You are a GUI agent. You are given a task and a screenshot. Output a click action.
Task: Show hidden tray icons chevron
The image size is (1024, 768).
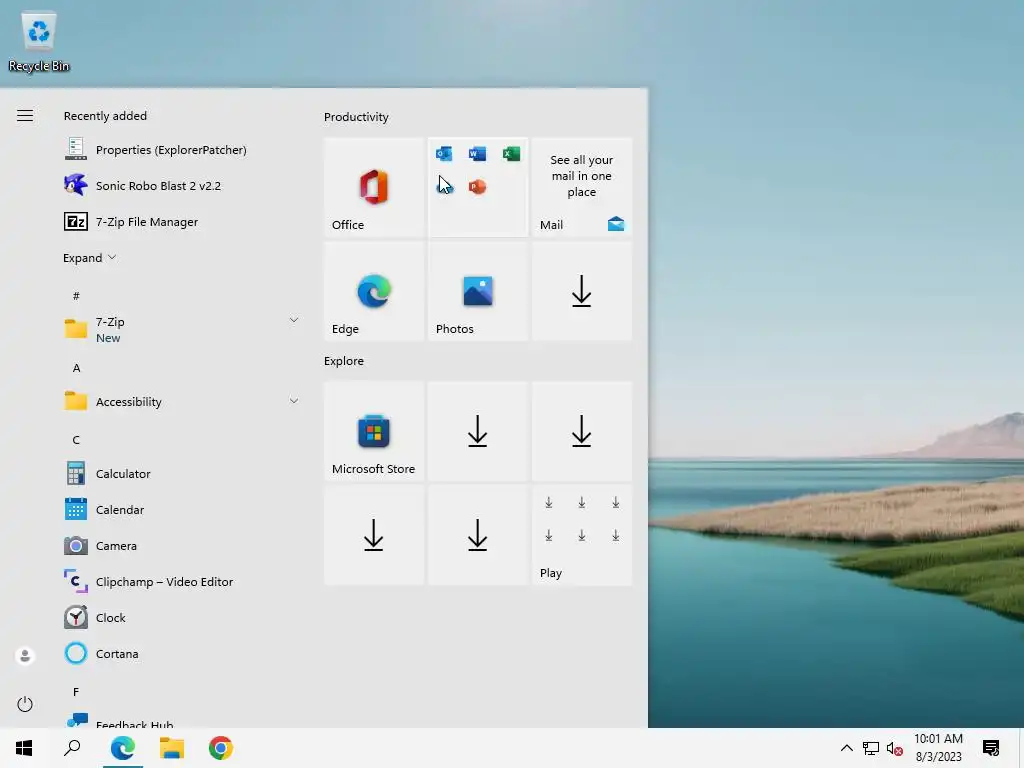pos(846,748)
